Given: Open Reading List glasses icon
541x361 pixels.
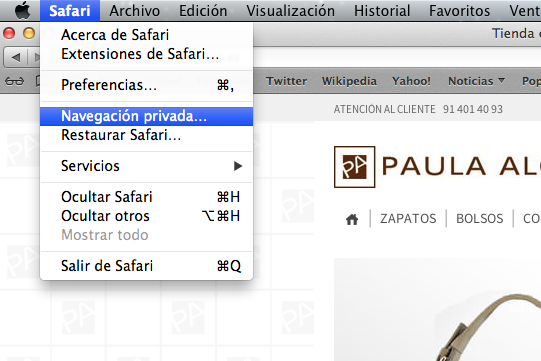Looking at the screenshot, I should click(14, 81).
